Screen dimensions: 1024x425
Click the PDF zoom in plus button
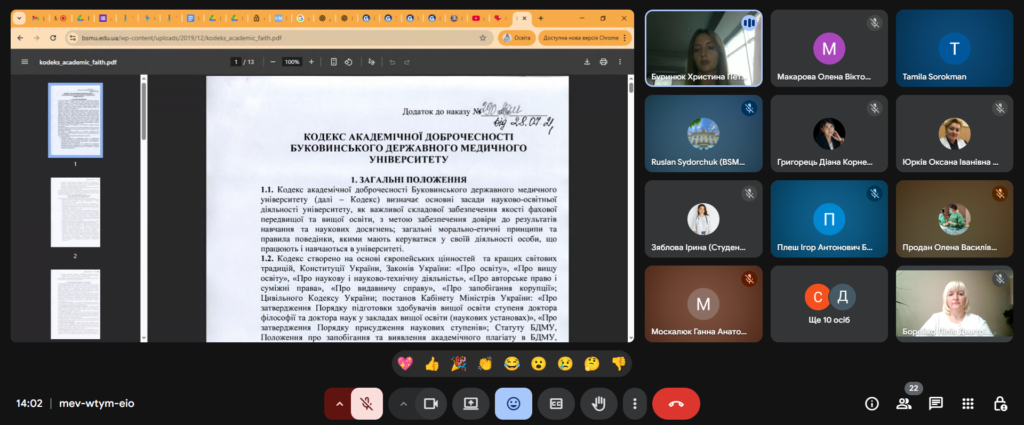311,62
